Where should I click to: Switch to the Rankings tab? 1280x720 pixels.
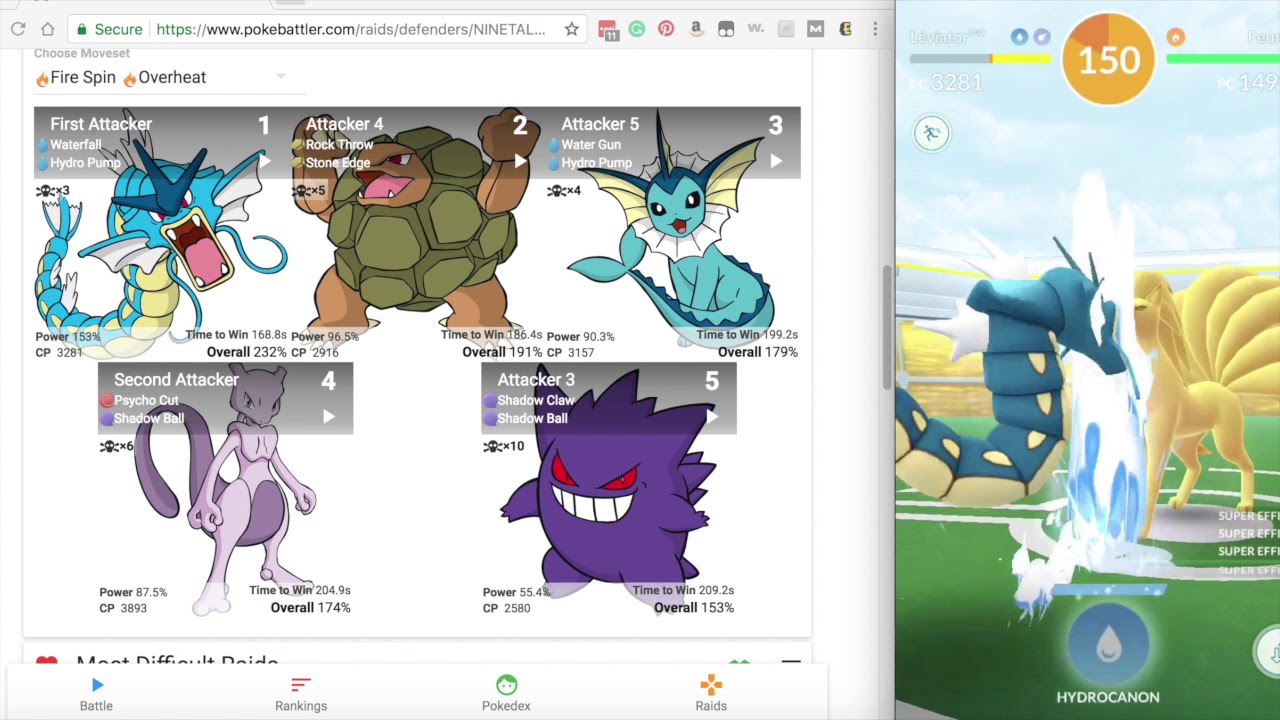tap(301, 694)
